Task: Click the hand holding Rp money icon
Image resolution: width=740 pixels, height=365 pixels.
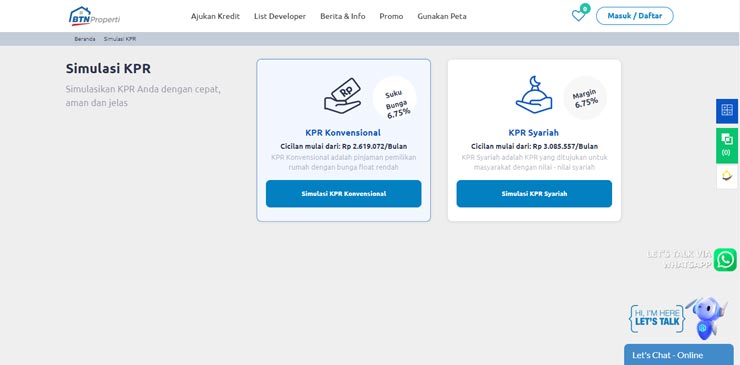Action: (343, 96)
